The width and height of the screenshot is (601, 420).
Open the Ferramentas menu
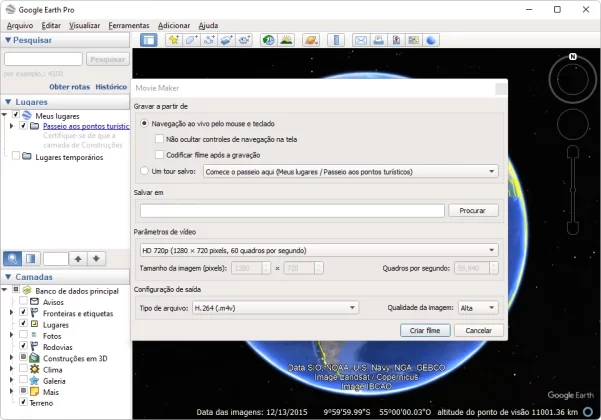coord(129,25)
